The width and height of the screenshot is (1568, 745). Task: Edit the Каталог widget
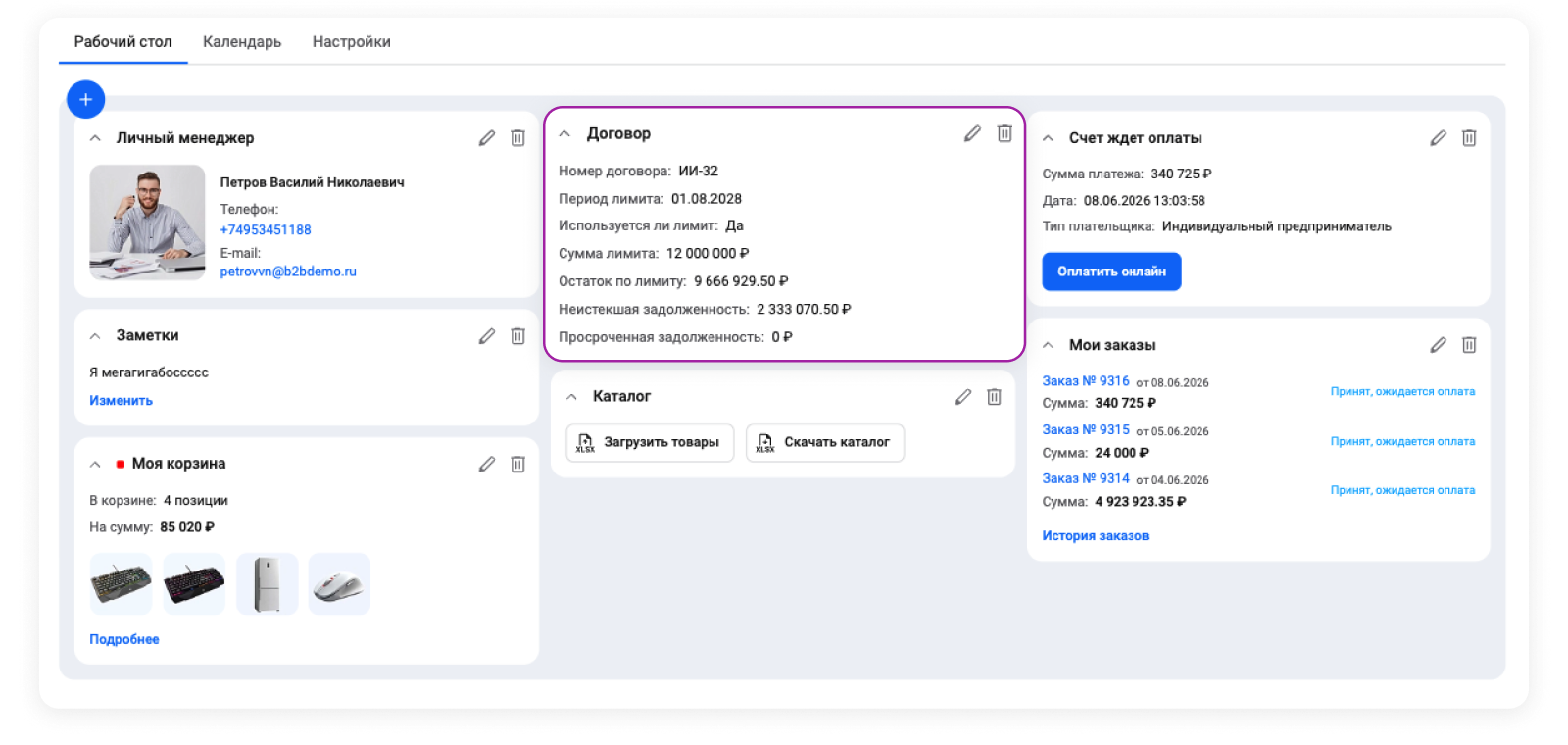pos(963,397)
